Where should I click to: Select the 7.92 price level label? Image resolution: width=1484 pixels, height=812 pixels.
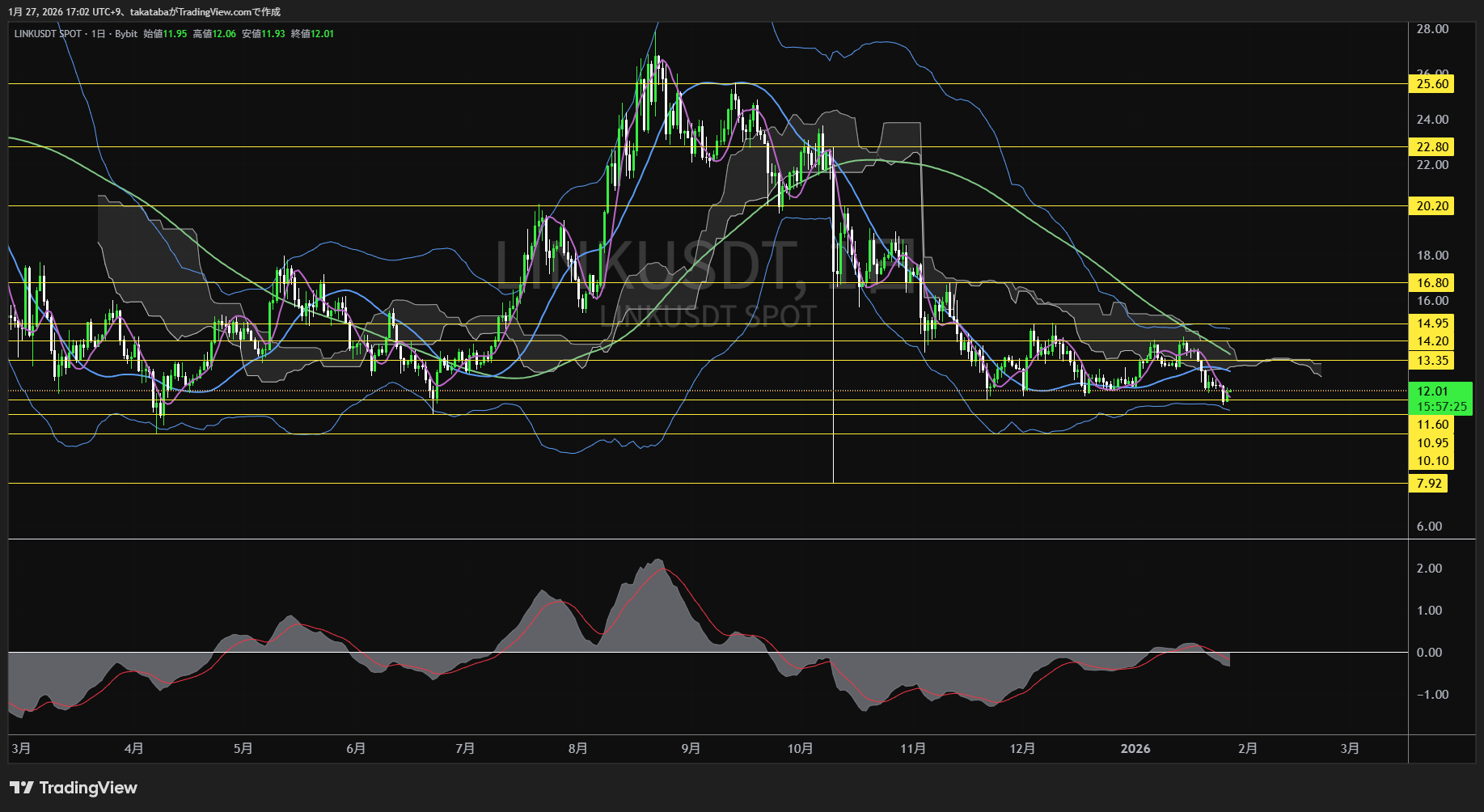click(x=1428, y=484)
